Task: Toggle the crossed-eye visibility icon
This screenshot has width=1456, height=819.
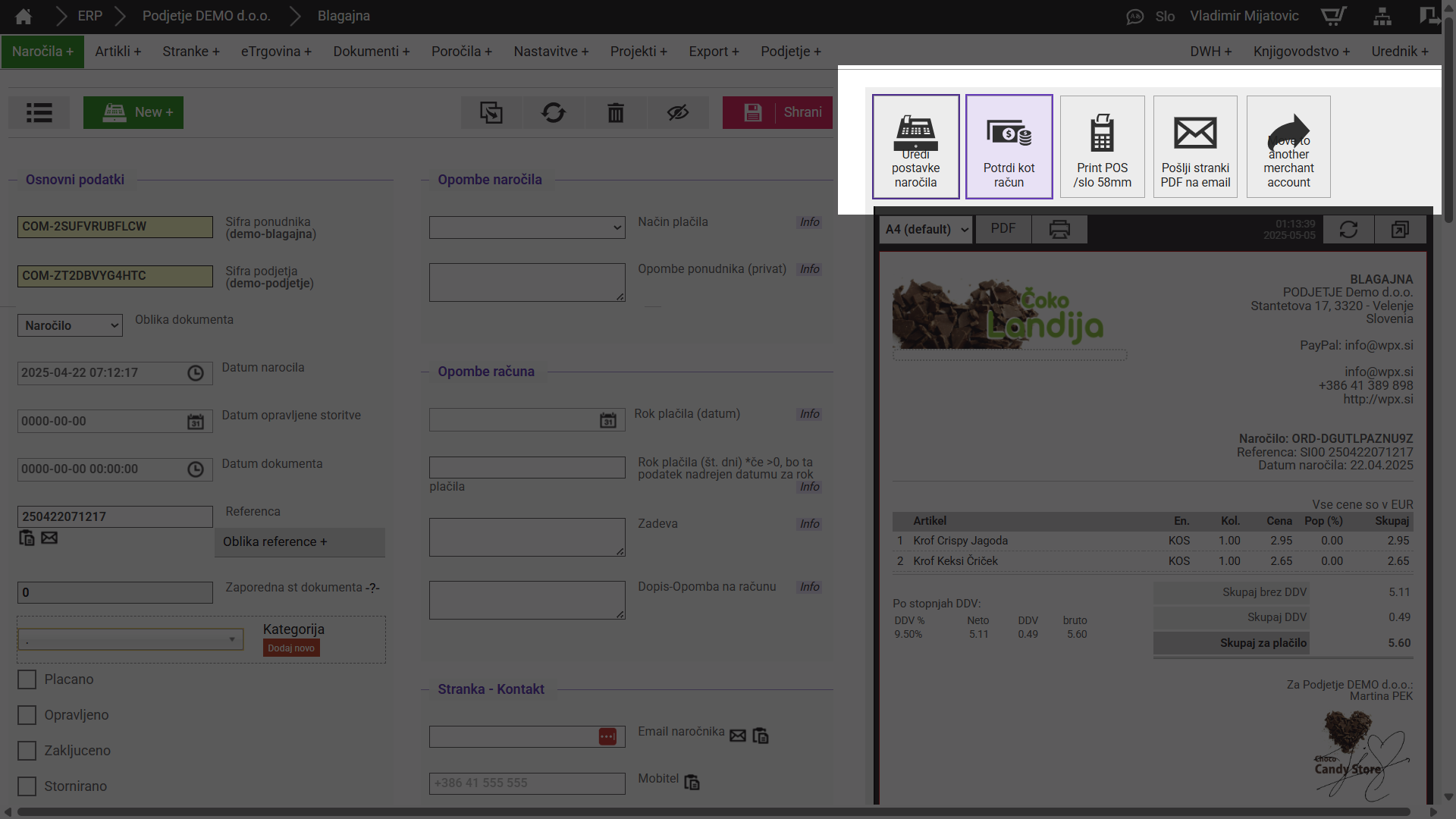Action: click(x=677, y=112)
